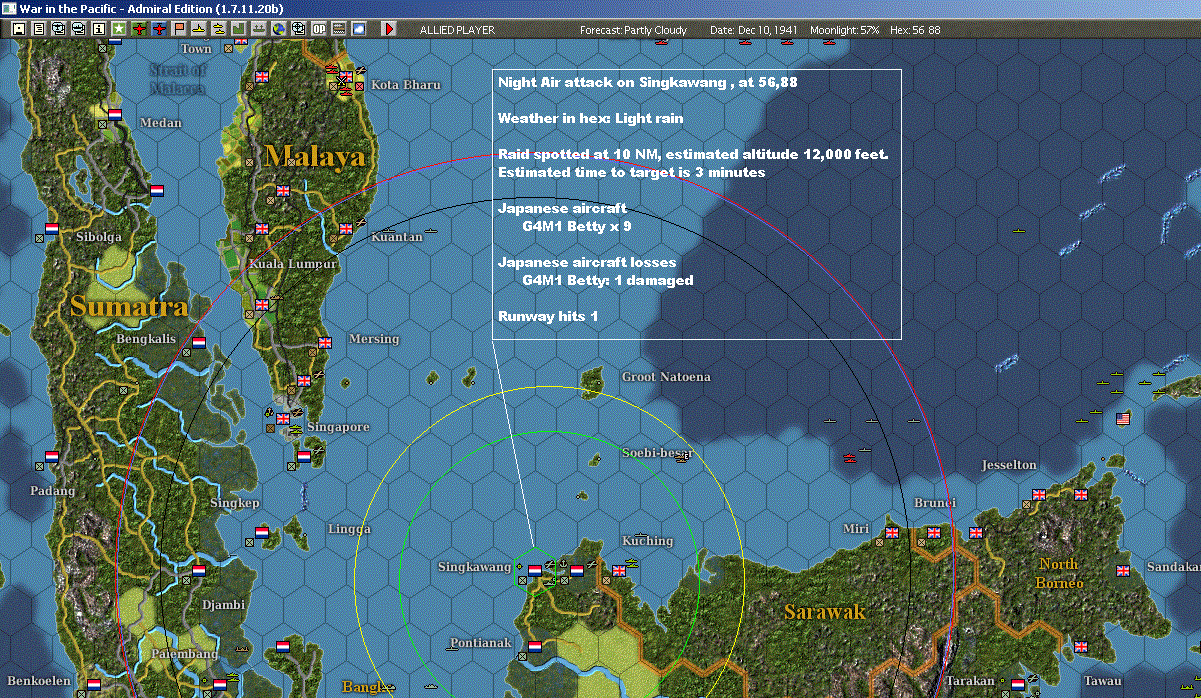Select red plane icon with green background
The image size is (1201, 698).
tap(139, 29)
